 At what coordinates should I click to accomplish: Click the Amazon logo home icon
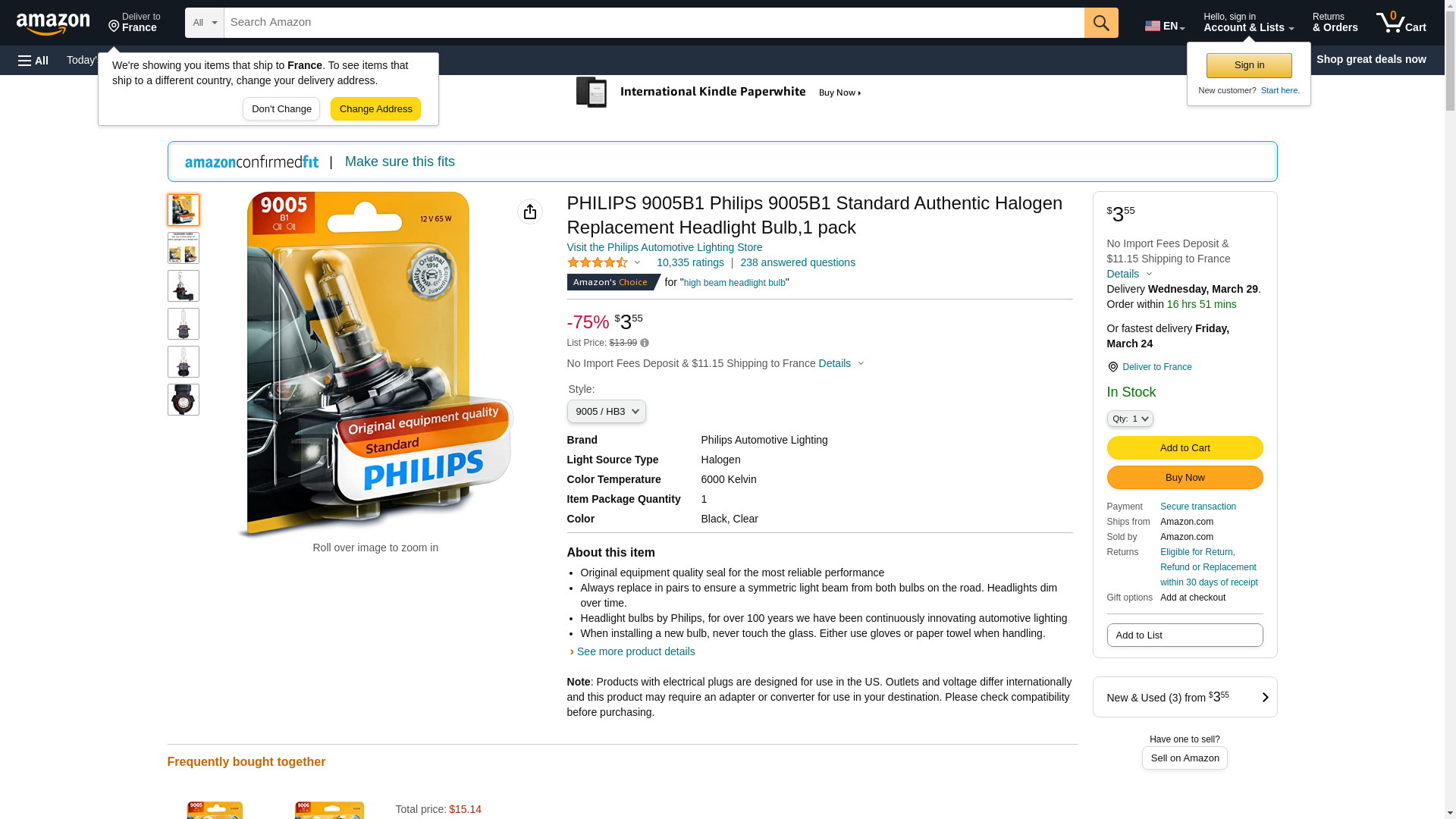click(53, 24)
